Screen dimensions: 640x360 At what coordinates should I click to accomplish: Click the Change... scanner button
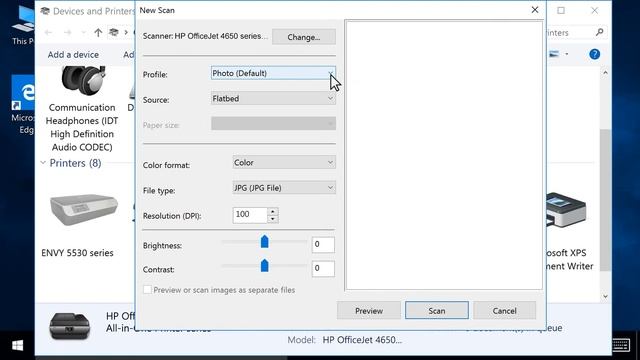pyautogui.click(x=304, y=37)
